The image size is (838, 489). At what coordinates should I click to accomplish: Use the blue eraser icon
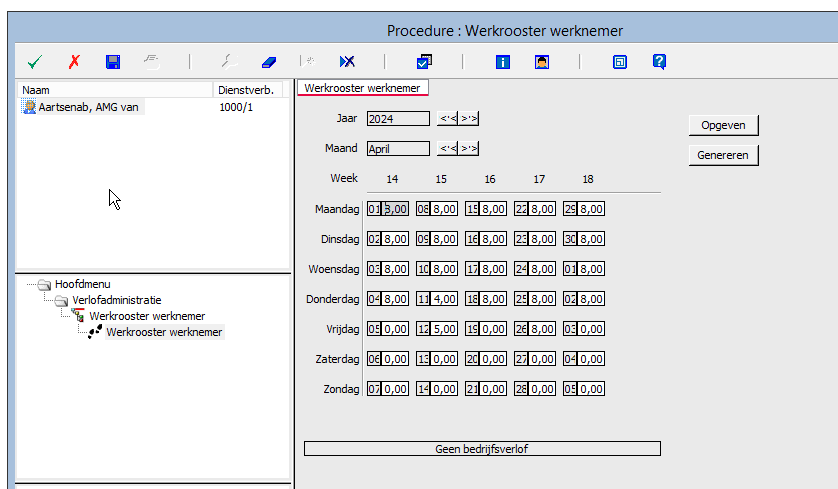coord(269,62)
